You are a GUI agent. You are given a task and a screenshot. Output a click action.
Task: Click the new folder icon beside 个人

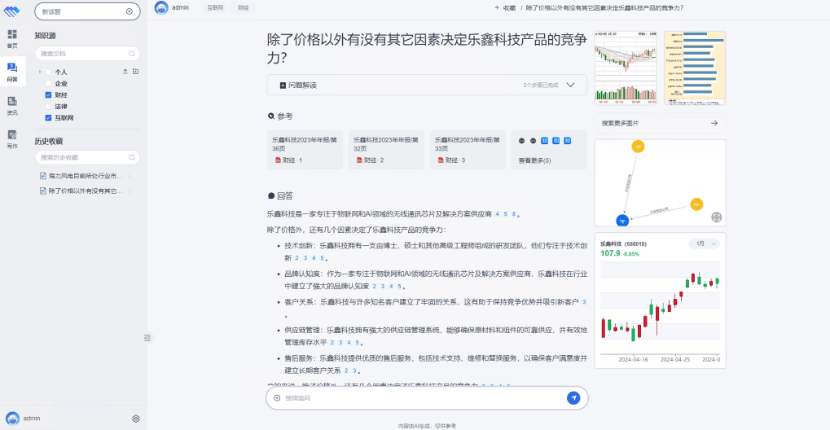[135, 72]
